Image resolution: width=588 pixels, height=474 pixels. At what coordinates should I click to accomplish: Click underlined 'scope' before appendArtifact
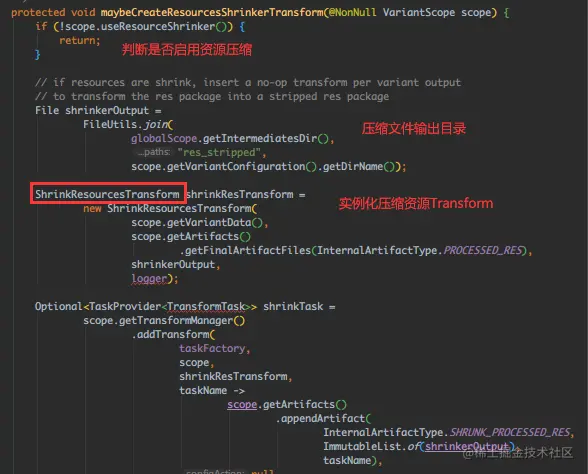click(x=242, y=404)
